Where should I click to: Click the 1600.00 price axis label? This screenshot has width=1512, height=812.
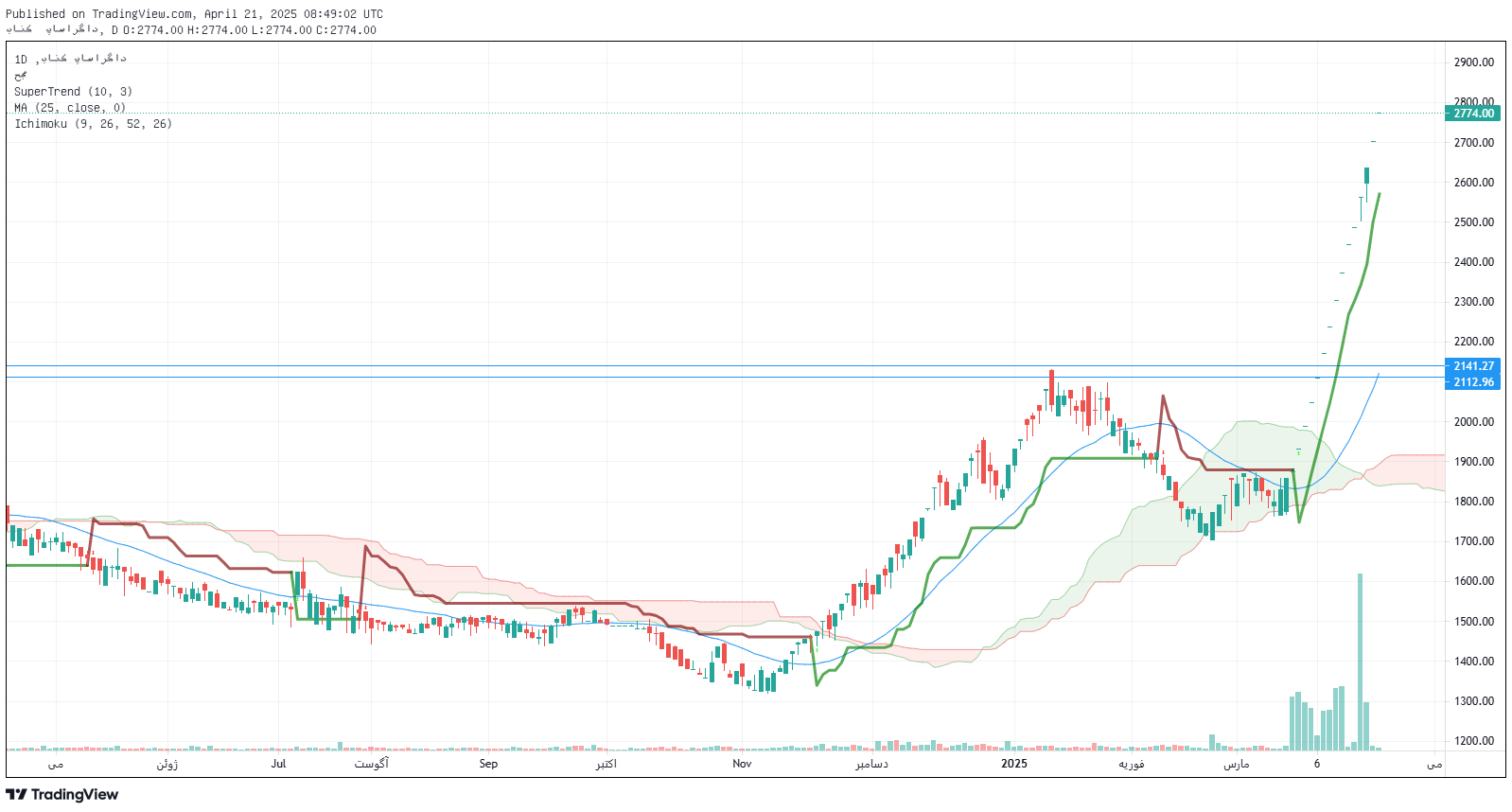coord(1474,581)
